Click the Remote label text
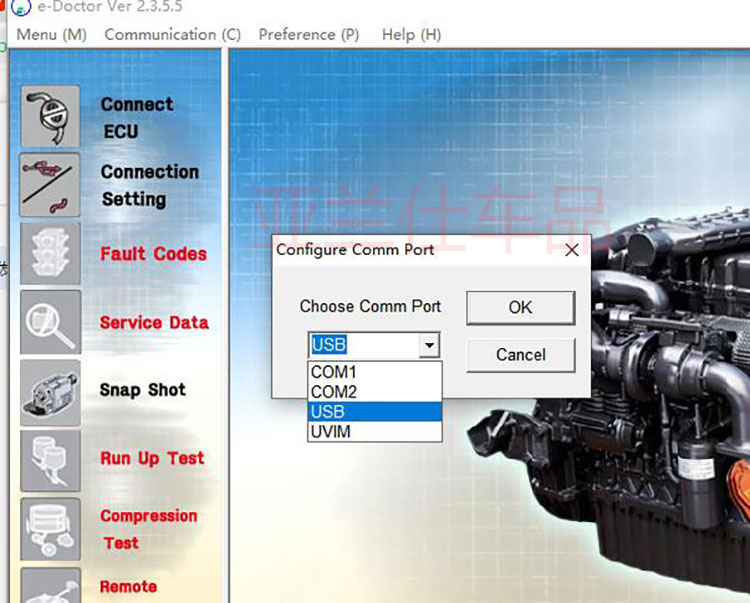 point(128,587)
